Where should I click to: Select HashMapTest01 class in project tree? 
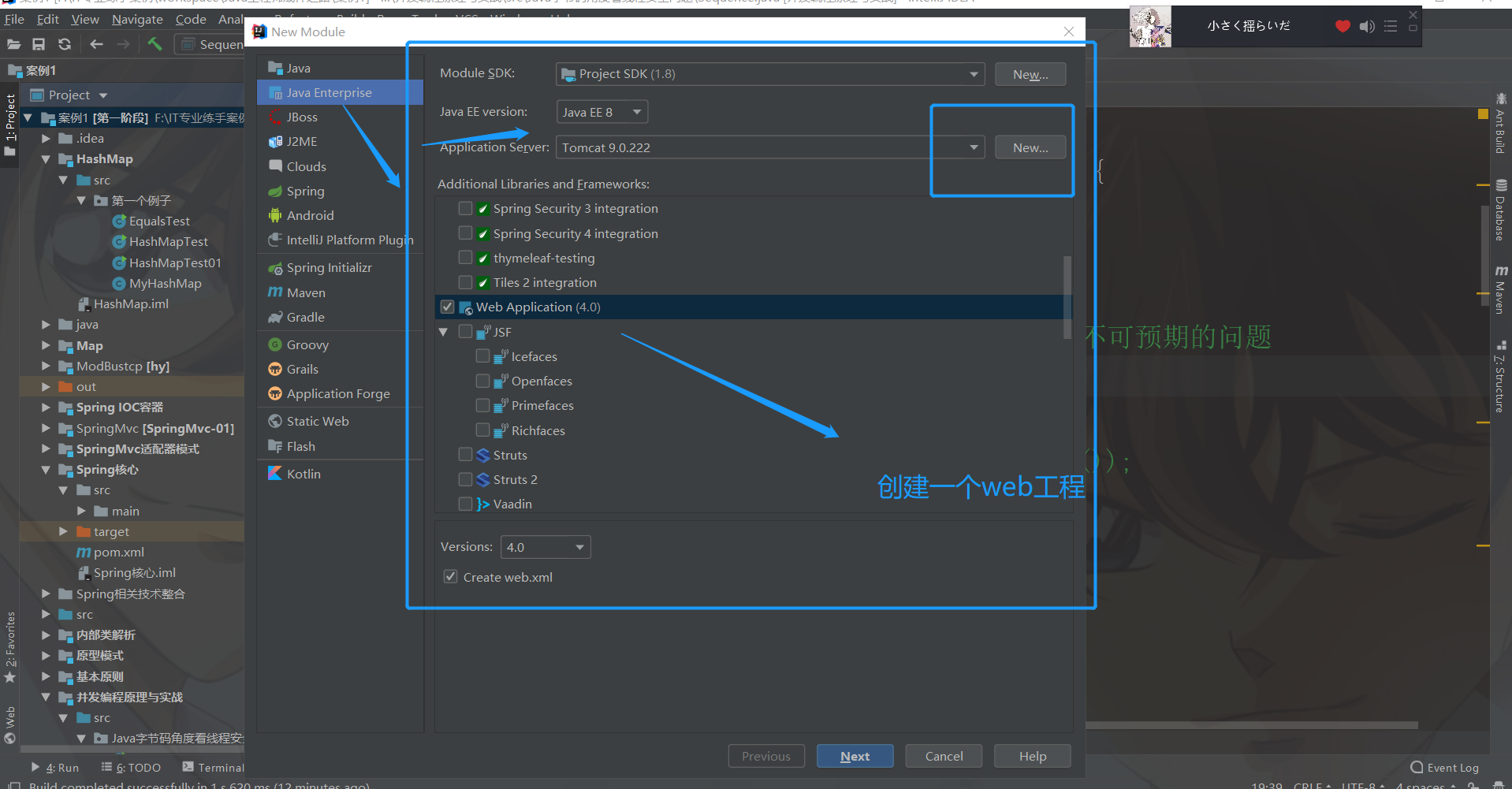[x=166, y=262]
